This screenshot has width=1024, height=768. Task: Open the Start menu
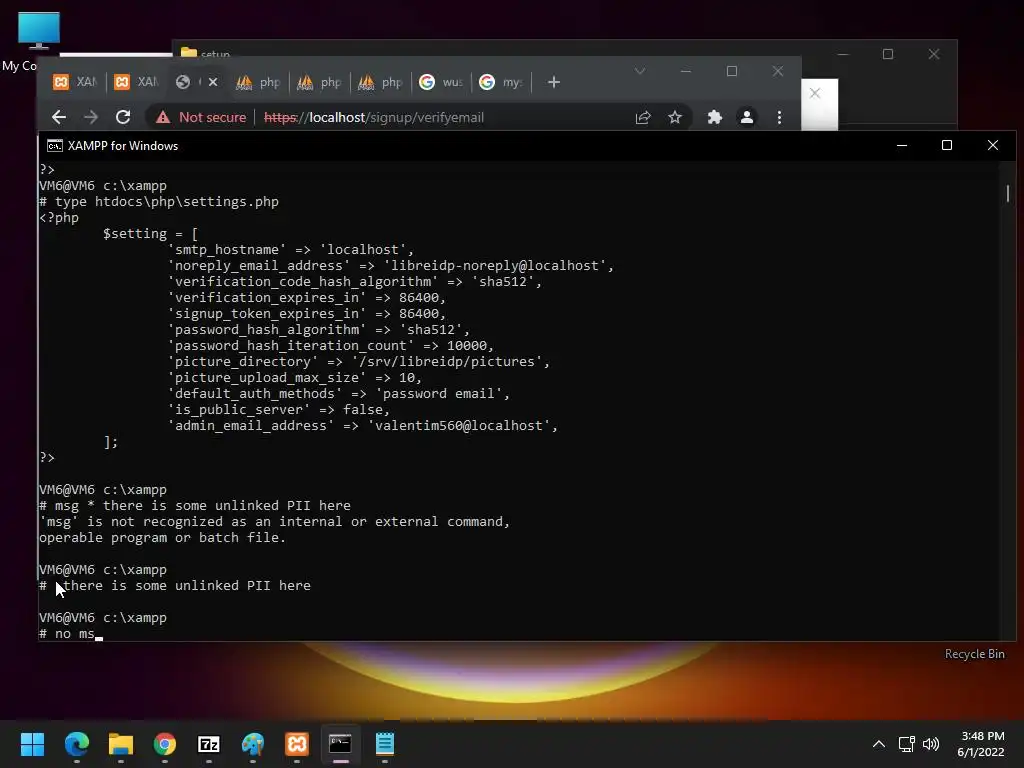(32, 744)
